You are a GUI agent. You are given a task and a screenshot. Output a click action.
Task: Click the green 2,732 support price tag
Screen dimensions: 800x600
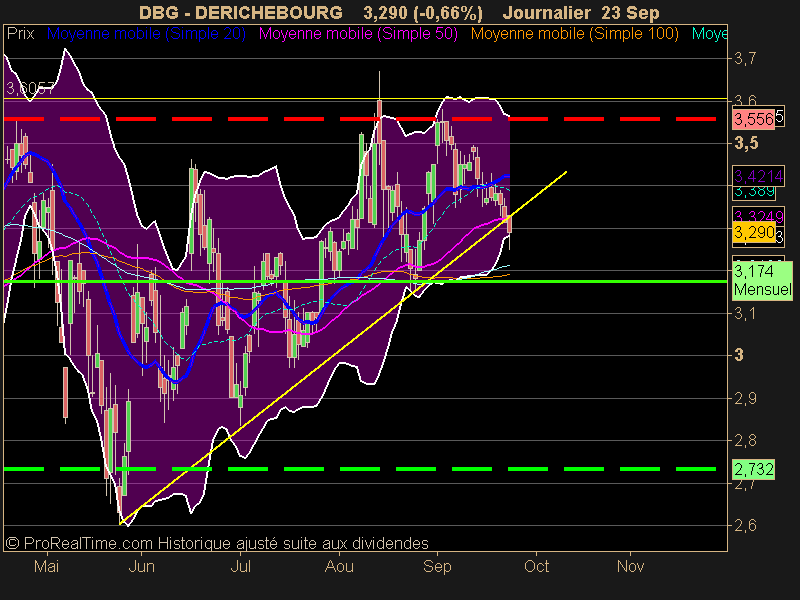[x=754, y=469]
